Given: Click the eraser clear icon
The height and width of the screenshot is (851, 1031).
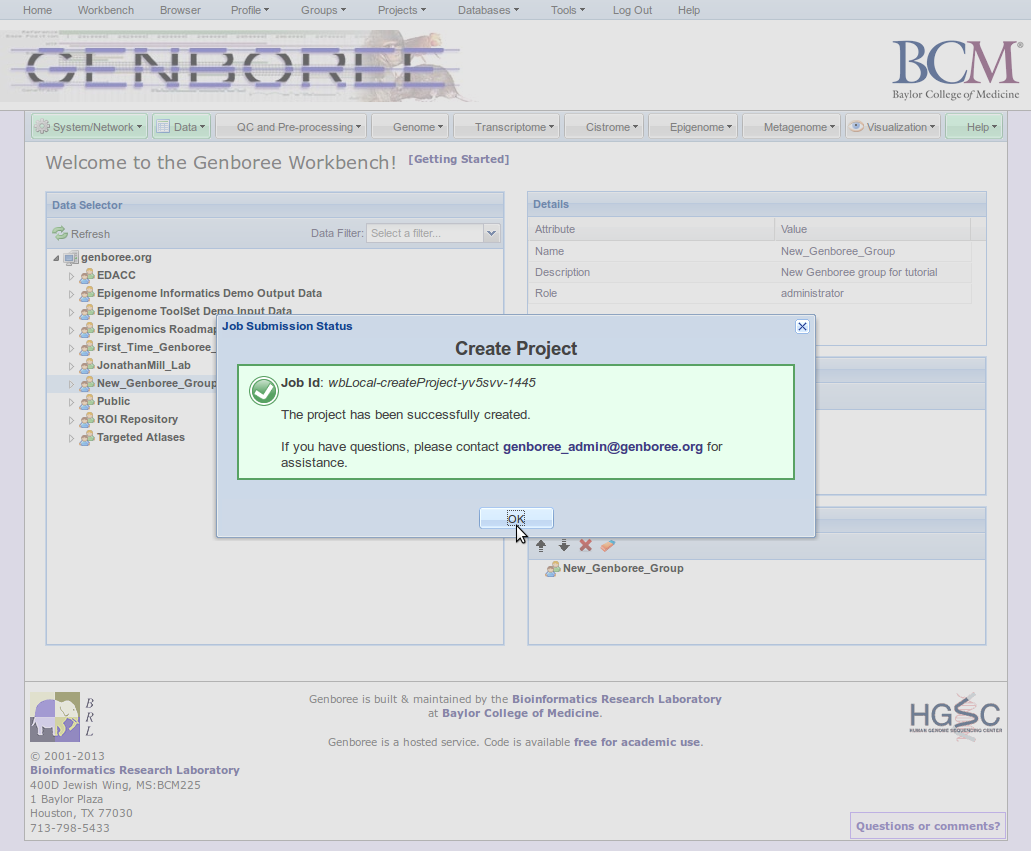Looking at the screenshot, I should (608, 545).
